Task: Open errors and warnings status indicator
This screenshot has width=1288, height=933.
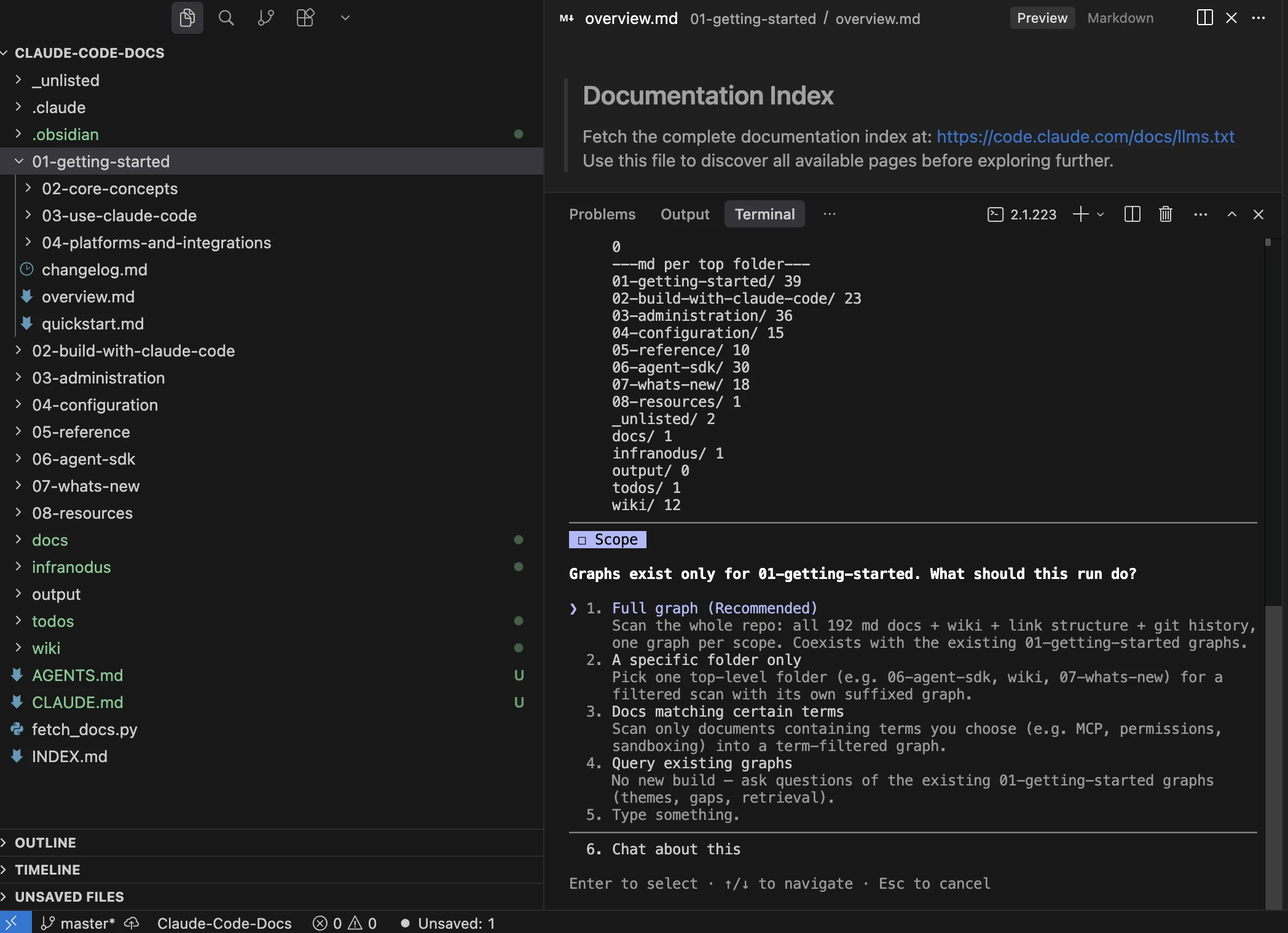Action: point(345,923)
